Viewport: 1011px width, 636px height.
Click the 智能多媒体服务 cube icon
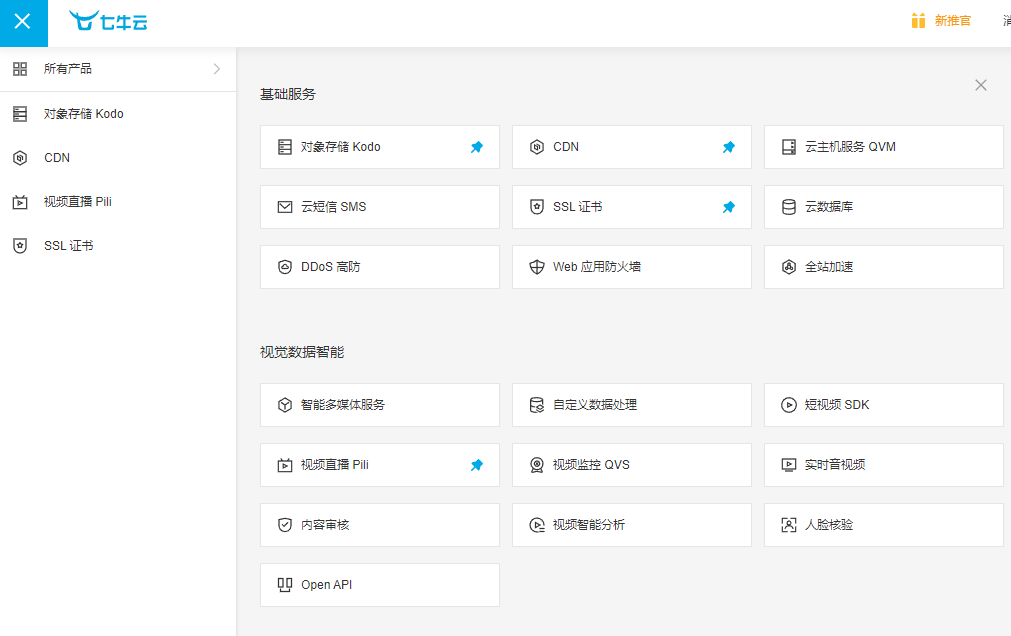tap(284, 405)
